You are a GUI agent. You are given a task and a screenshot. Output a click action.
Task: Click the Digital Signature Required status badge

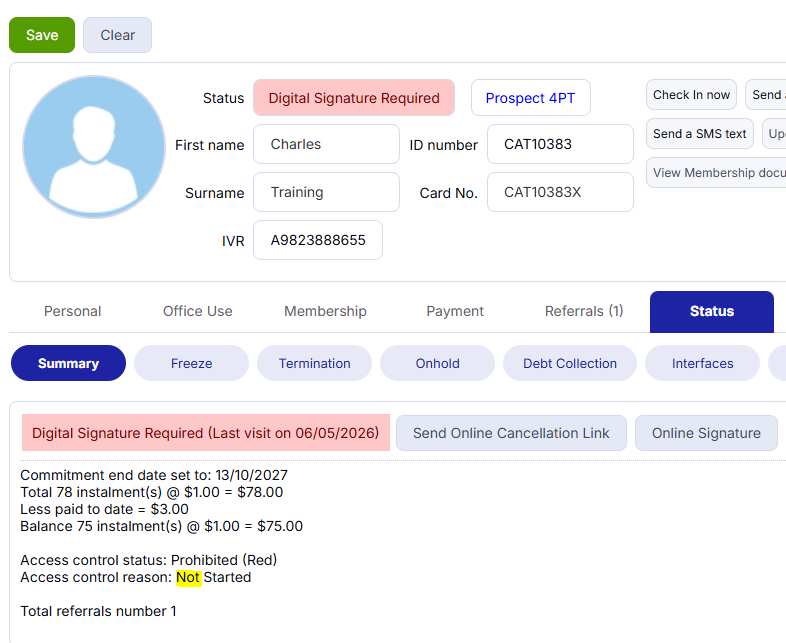(354, 98)
